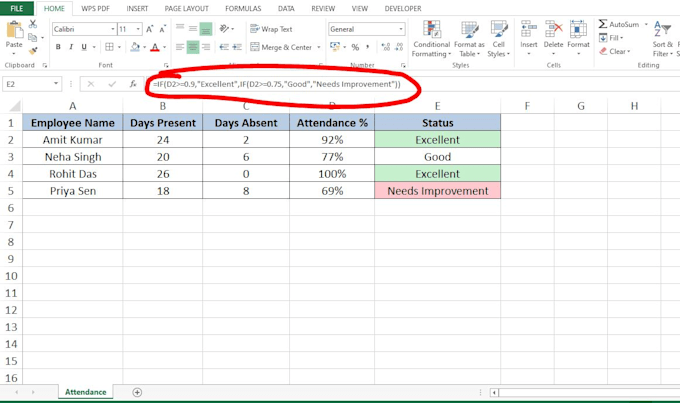The height and width of the screenshot is (403, 680).
Task: Click Increase Indent icon
Action: point(237,47)
